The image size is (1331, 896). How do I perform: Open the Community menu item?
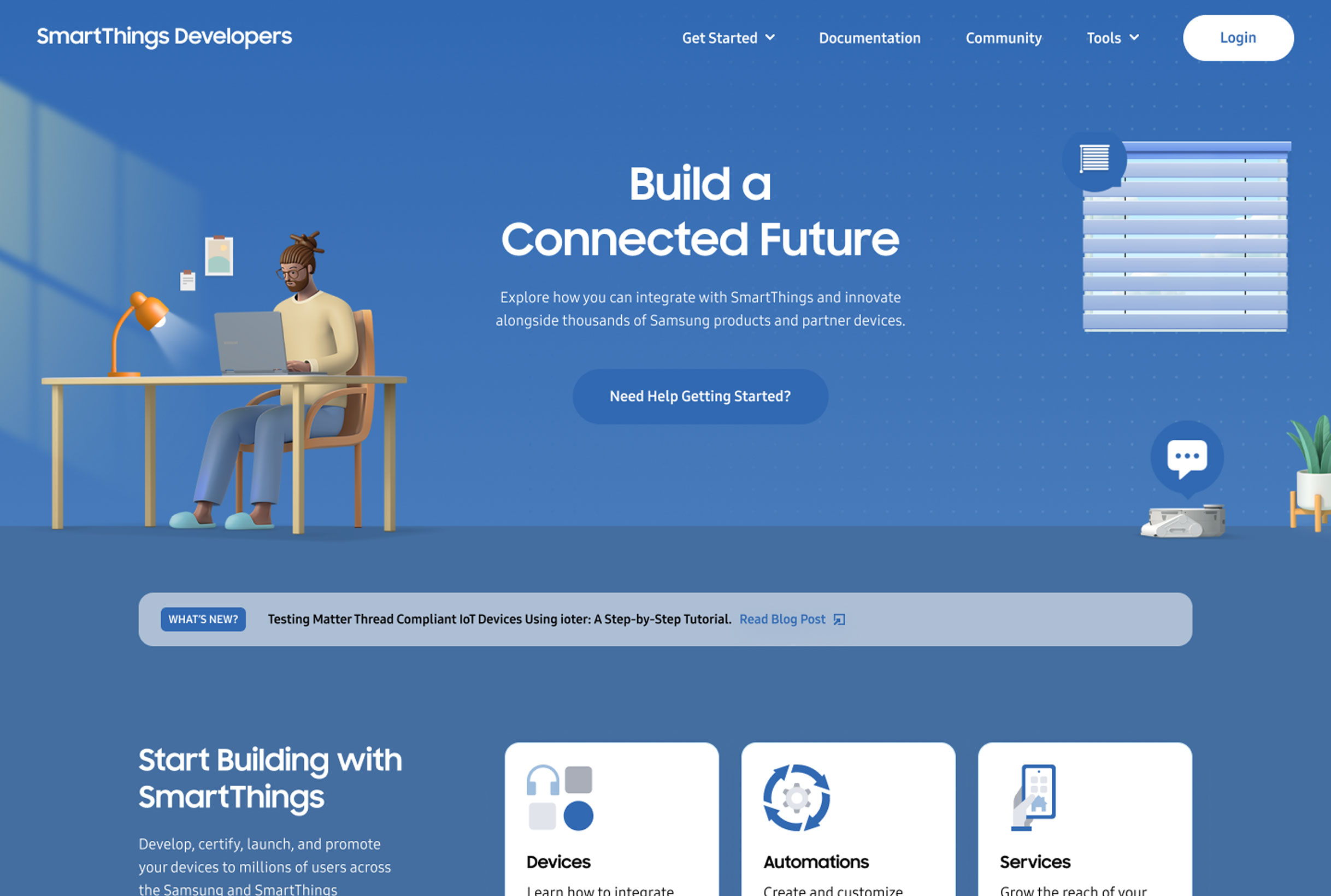[x=1003, y=38]
